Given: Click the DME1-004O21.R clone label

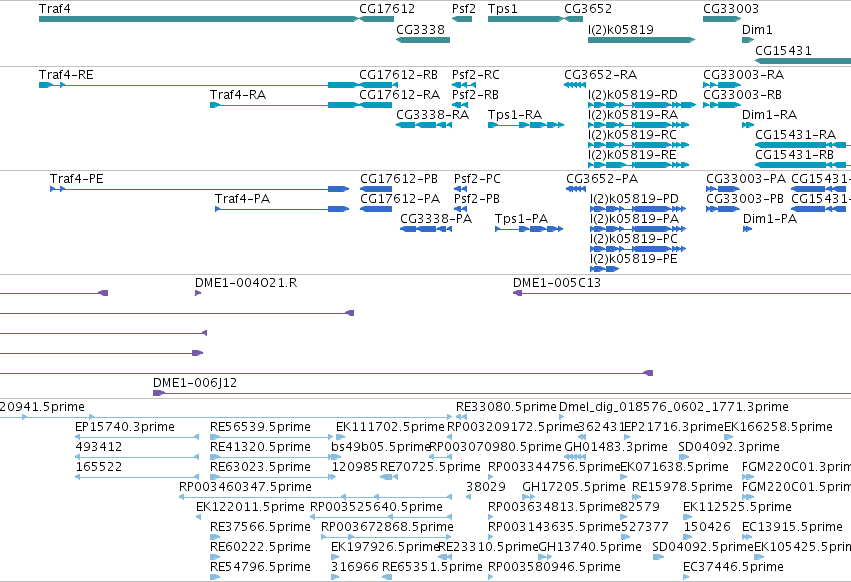Looking at the screenshot, I should click(246, 283).
